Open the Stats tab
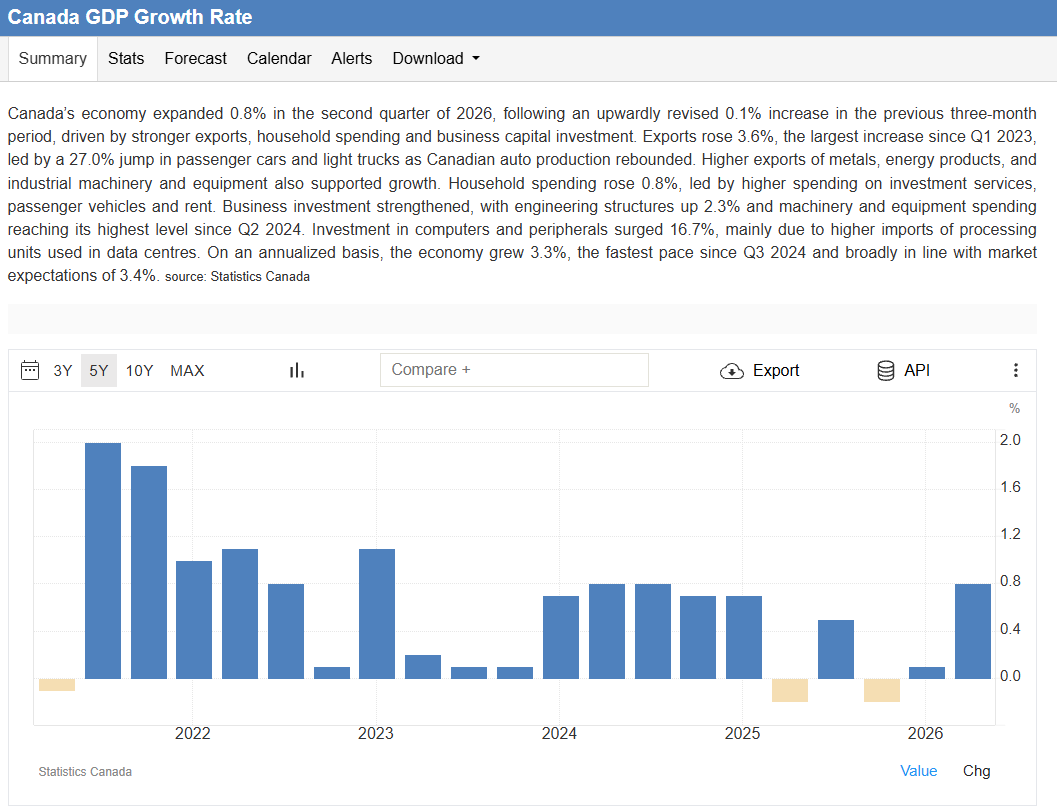This screenshot has width=1057, height=810. click(126, 59)
